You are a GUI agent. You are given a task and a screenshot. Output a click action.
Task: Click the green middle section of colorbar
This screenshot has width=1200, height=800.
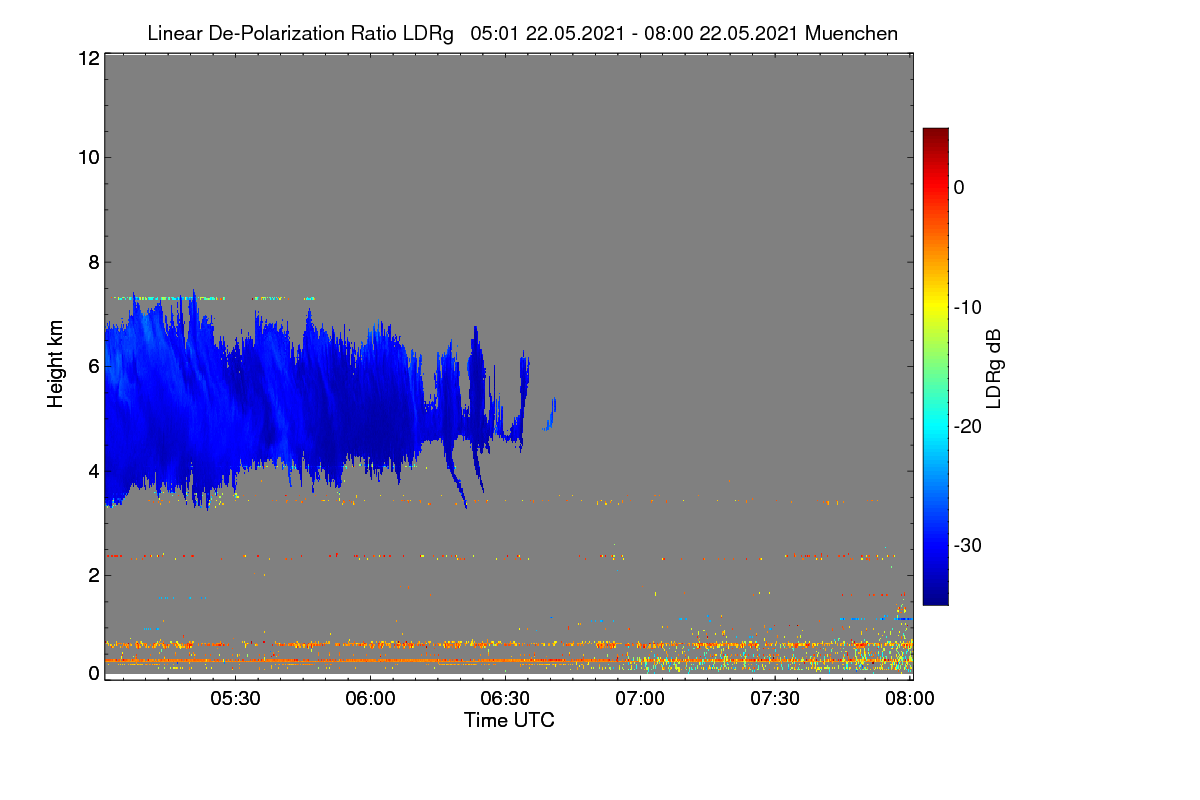pos(935,366)
